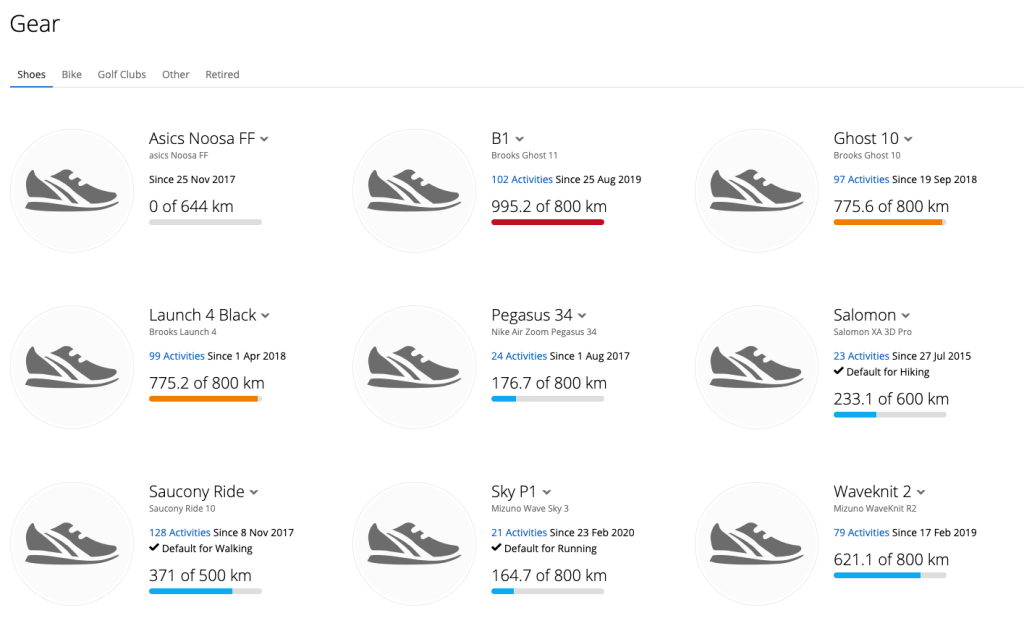Click the Default for Walking checkmark
This screenshot has width=1024, height=618.
pyautogui.click(x=154, y=548)
